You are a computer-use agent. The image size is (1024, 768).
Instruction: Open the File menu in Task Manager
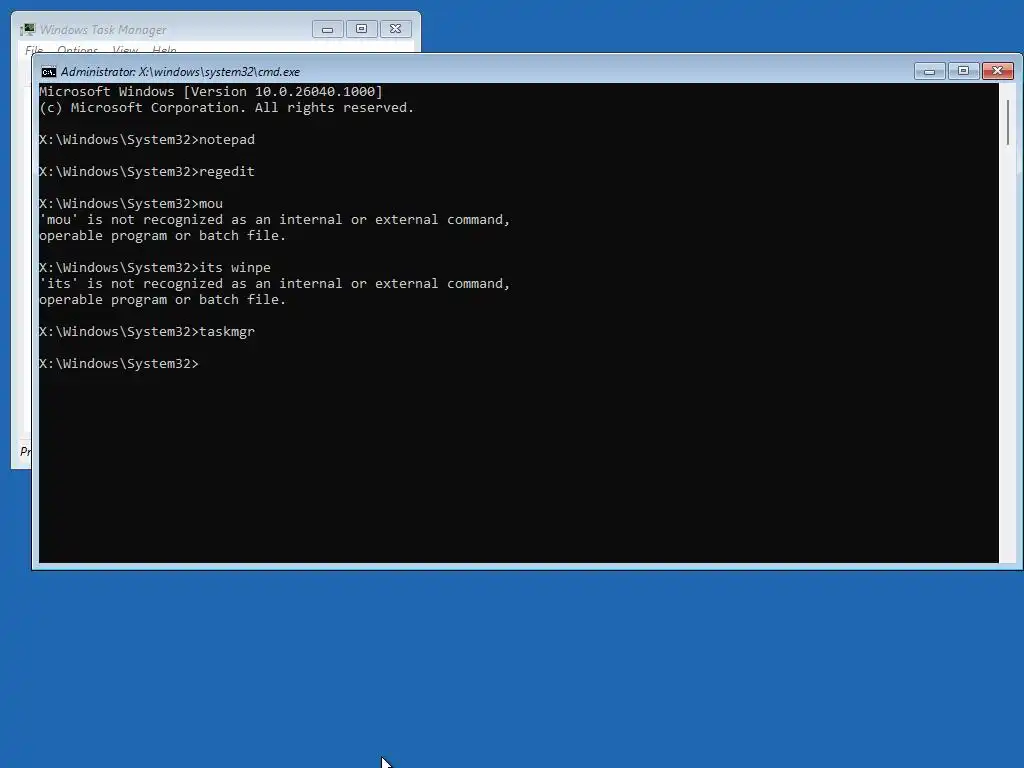(x=34, y=50)
